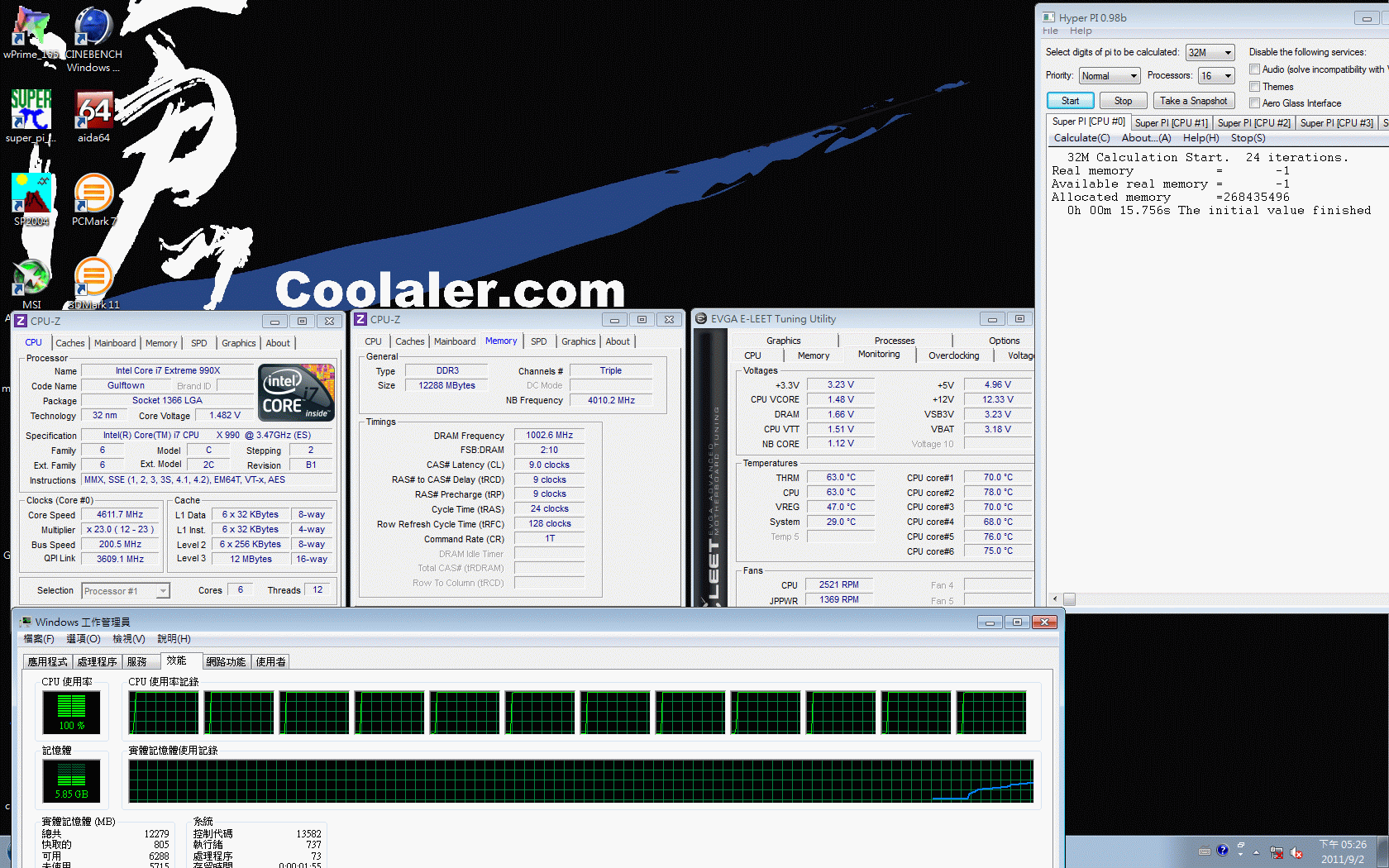
Task: Switch to Super PI [CPU #2] tab
Action: coord(1253,123)
